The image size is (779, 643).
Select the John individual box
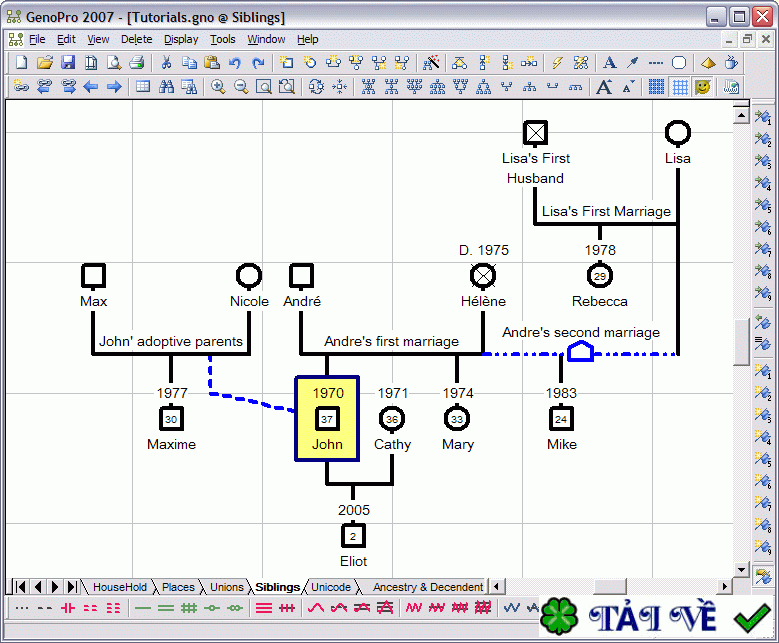(x=327, y=419)
